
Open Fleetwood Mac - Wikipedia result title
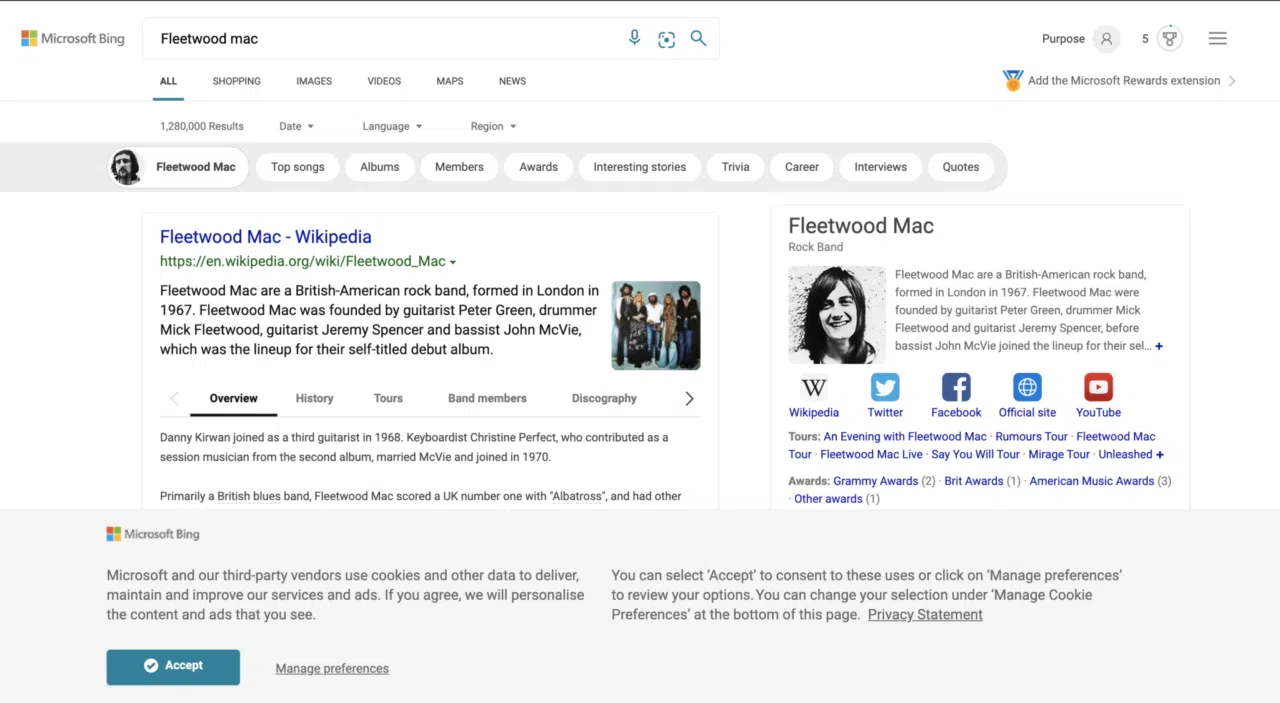(266, 237)
